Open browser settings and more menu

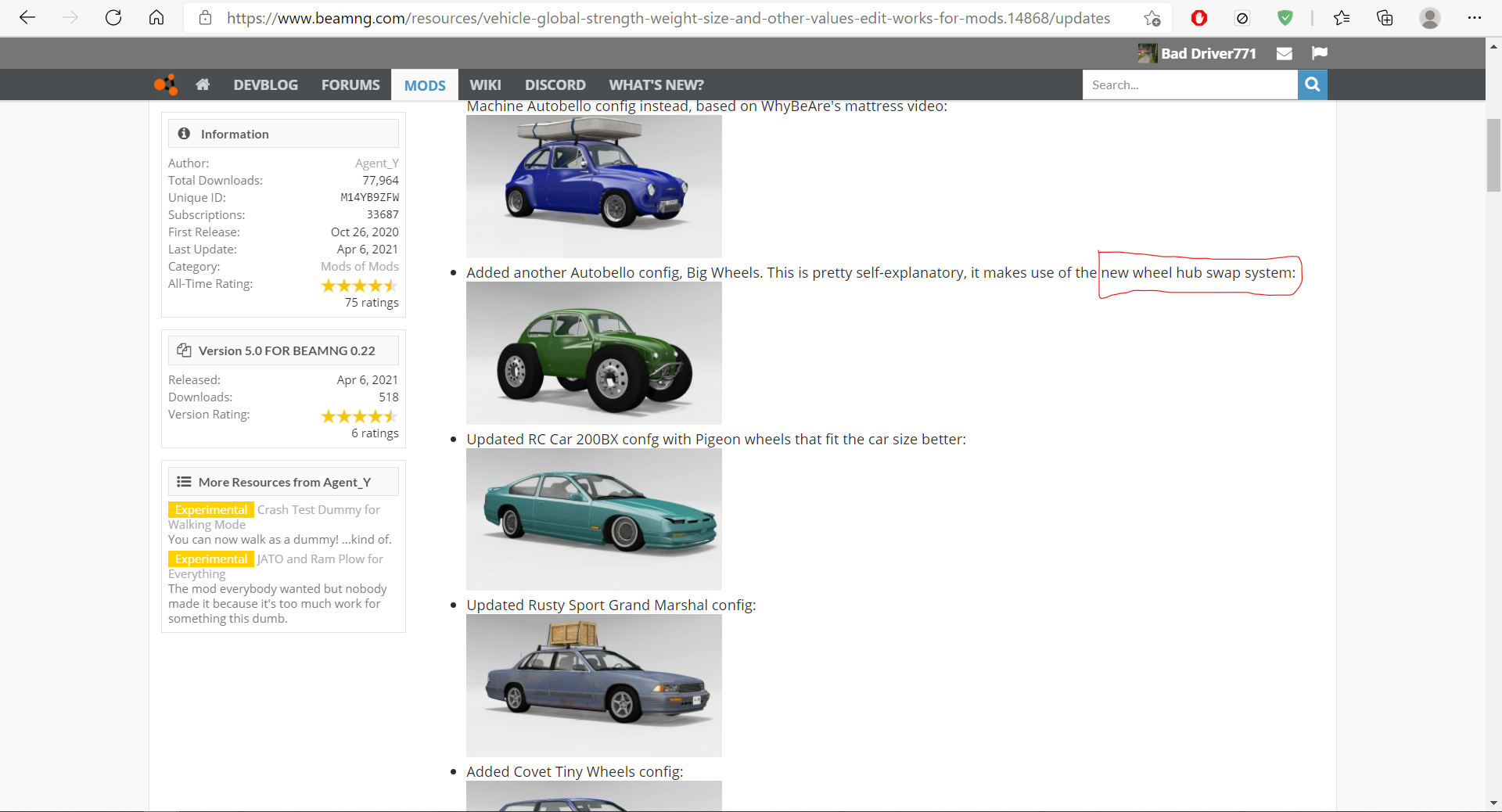[x=1475, y=17]
